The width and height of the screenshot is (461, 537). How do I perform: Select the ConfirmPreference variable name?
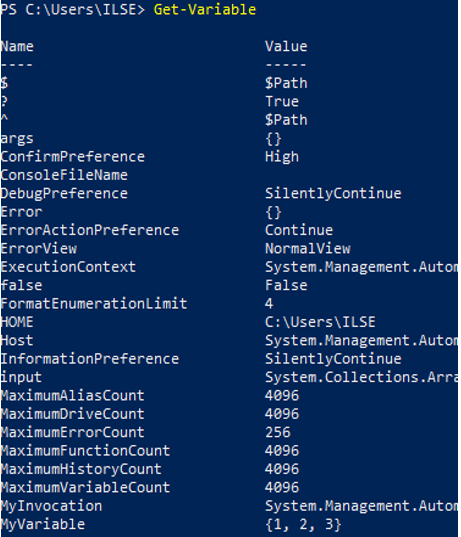click(x=73, y=157)
